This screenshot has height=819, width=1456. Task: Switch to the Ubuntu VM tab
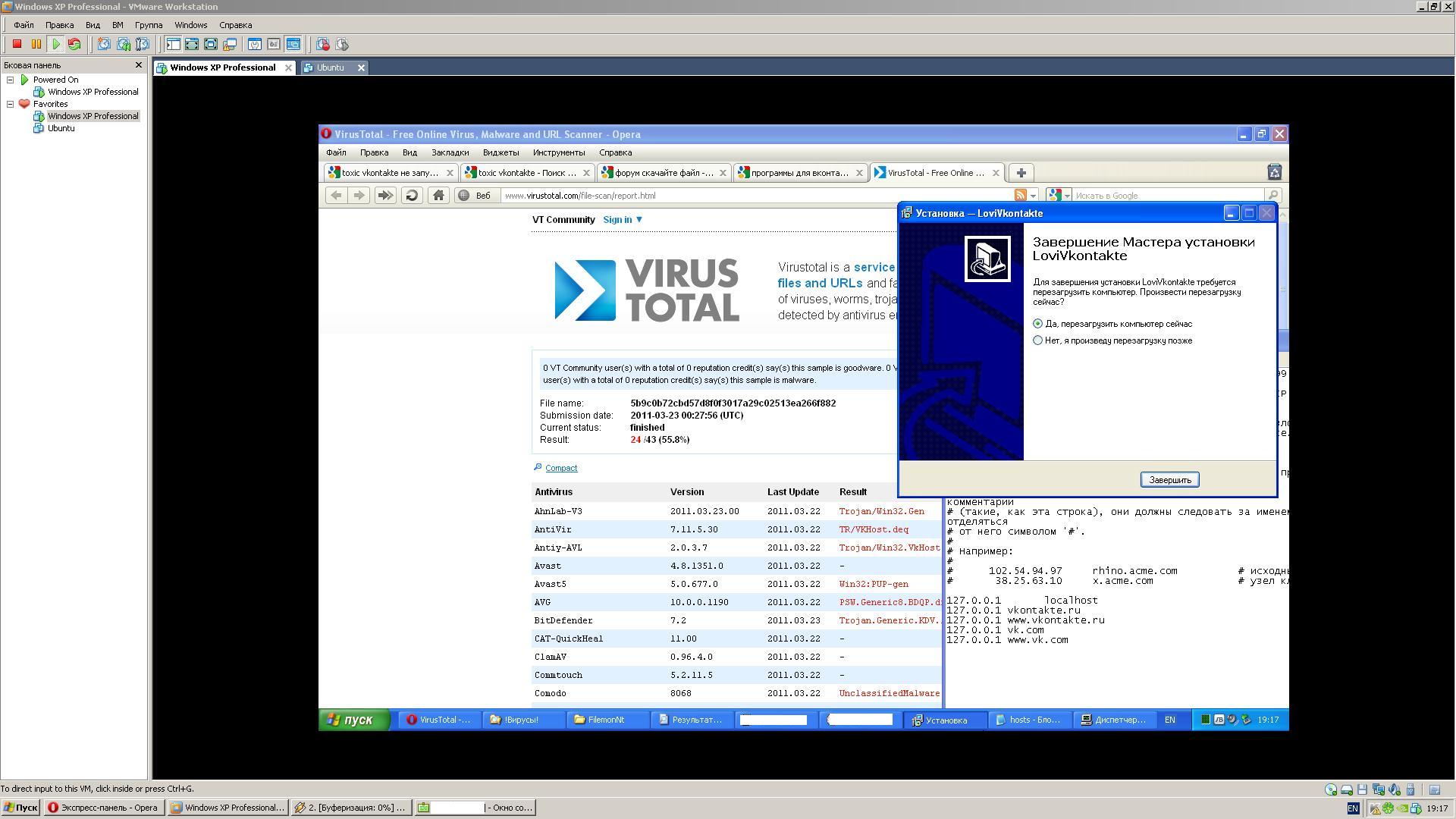point(330,67)
